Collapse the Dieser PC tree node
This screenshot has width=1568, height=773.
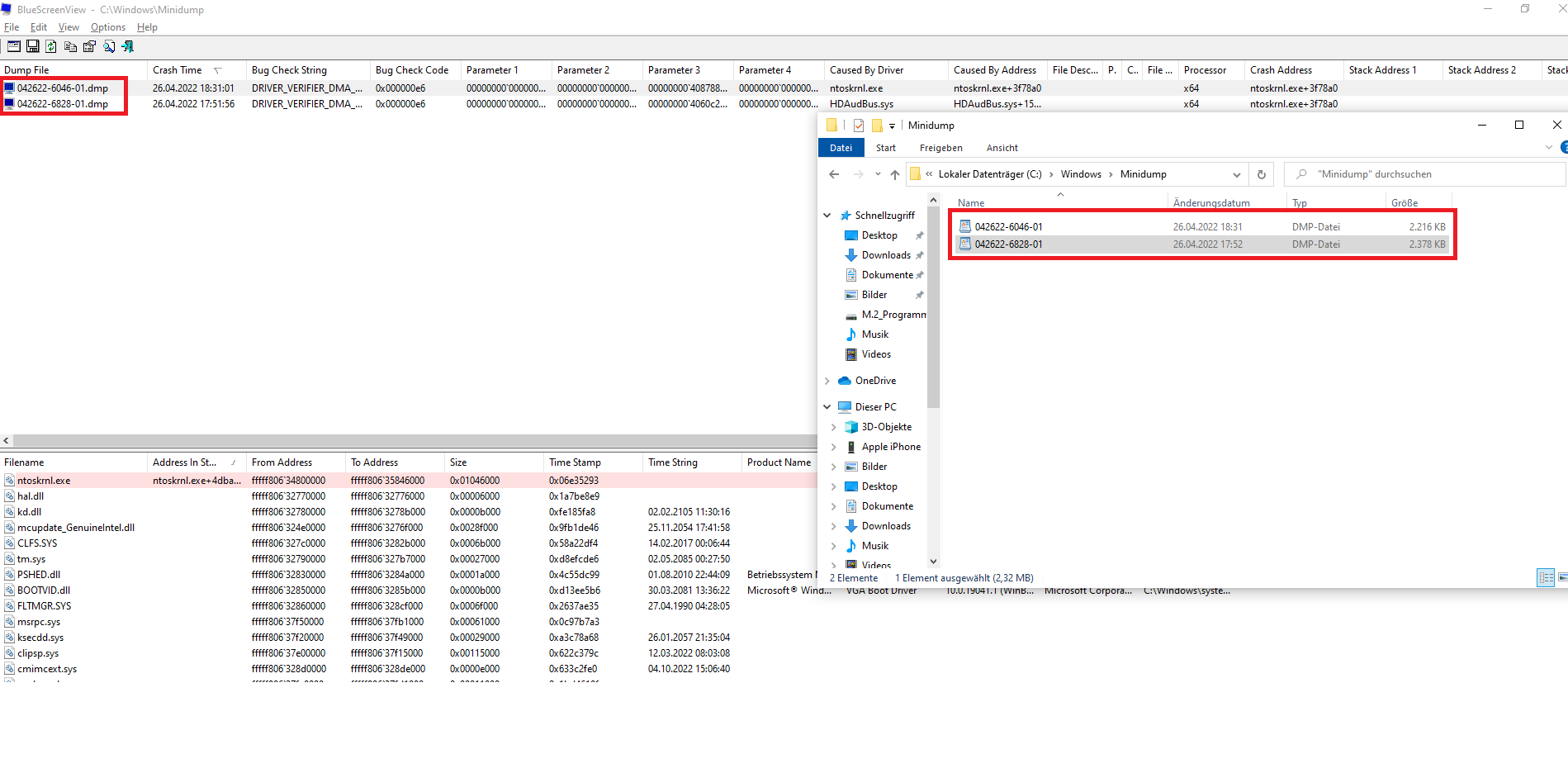click(x=827, y=407)
